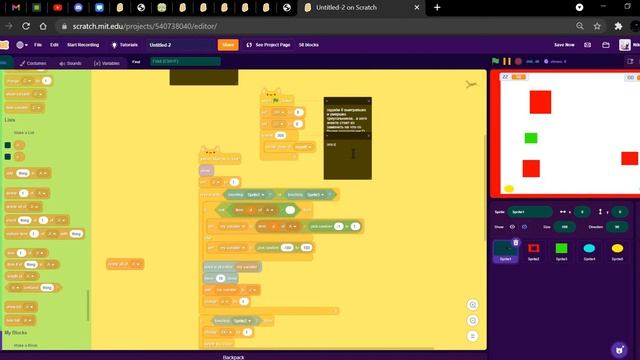Open the list dropdown on the 'insert thing at' block

coord(61,220)
